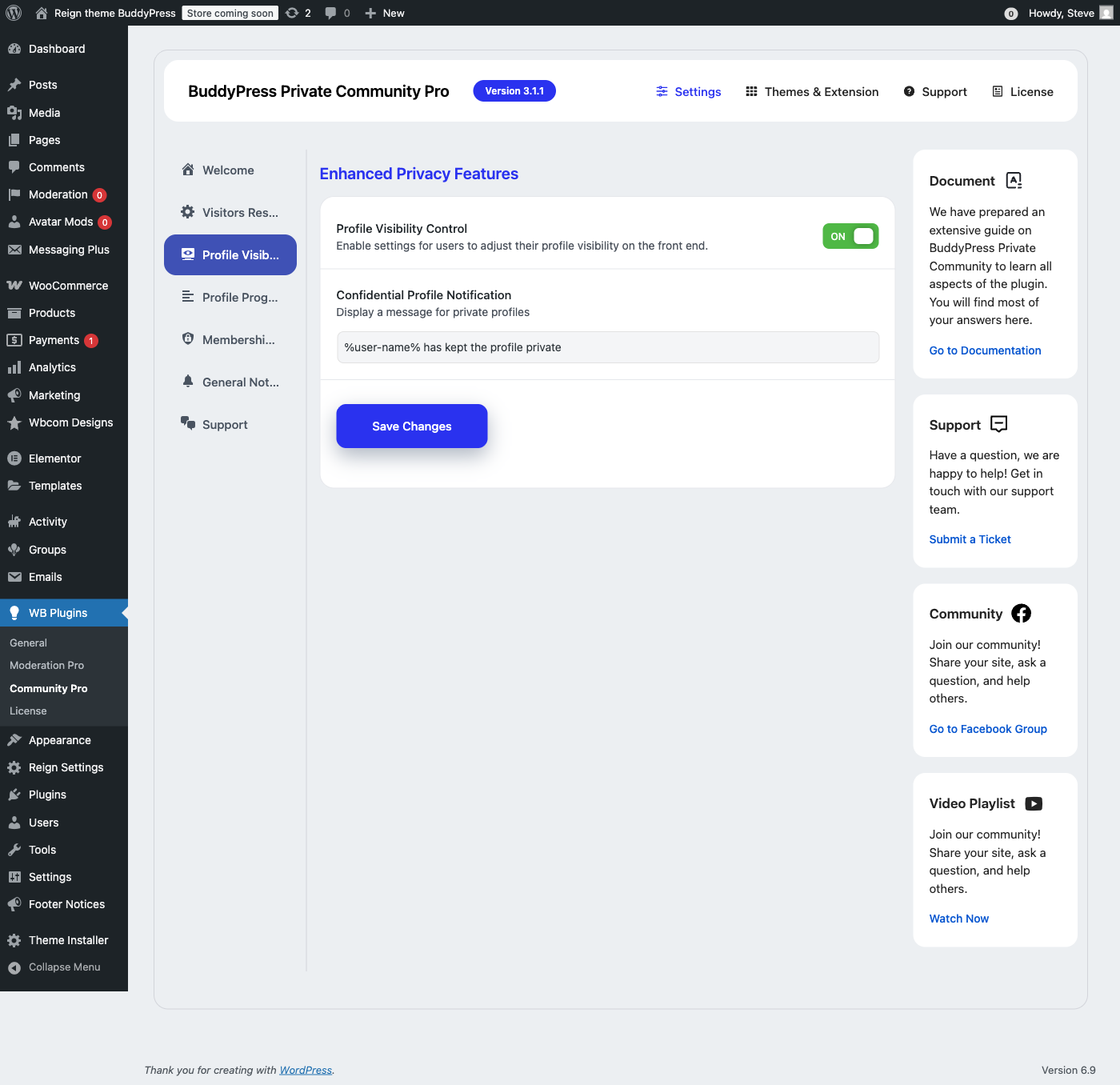Select the Profile Visibility gear-card icon

[187, 254]
